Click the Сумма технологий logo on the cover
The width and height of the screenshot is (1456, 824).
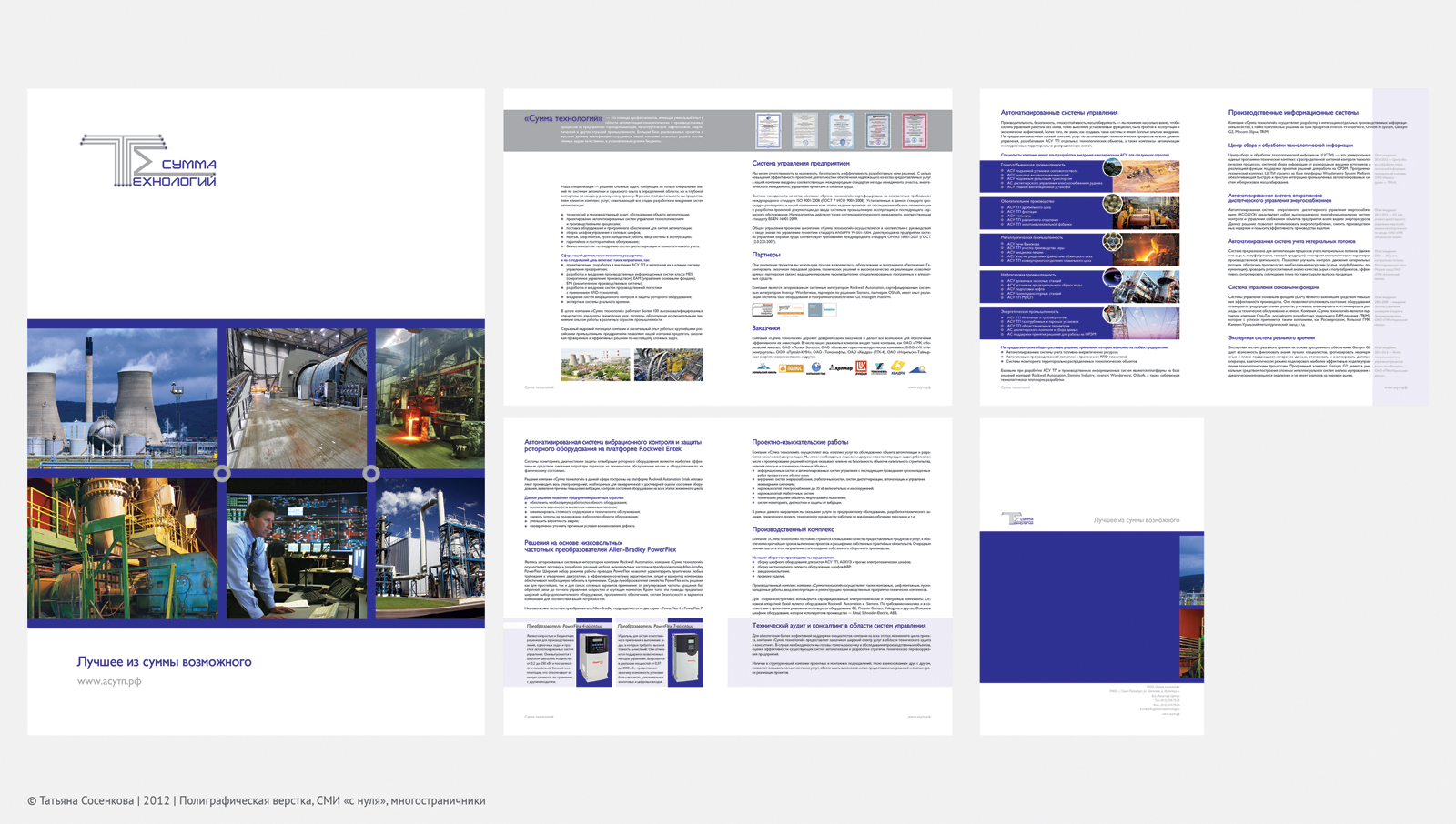click(x=148, y=161)
